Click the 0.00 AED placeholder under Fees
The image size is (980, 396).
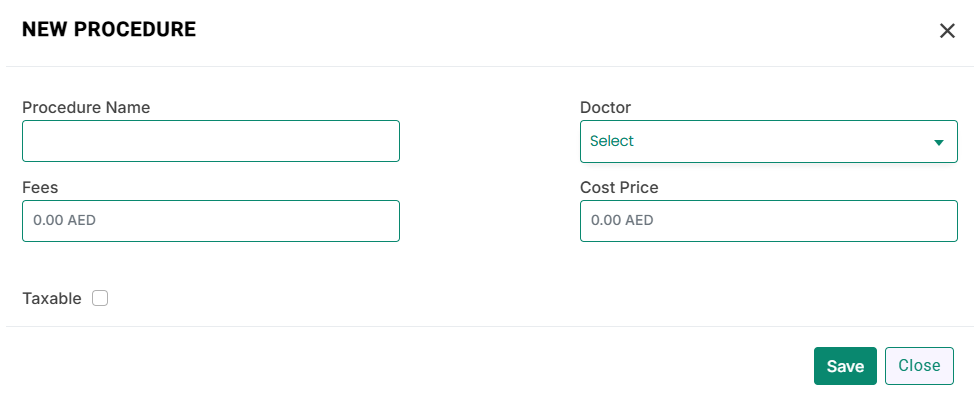64,220
